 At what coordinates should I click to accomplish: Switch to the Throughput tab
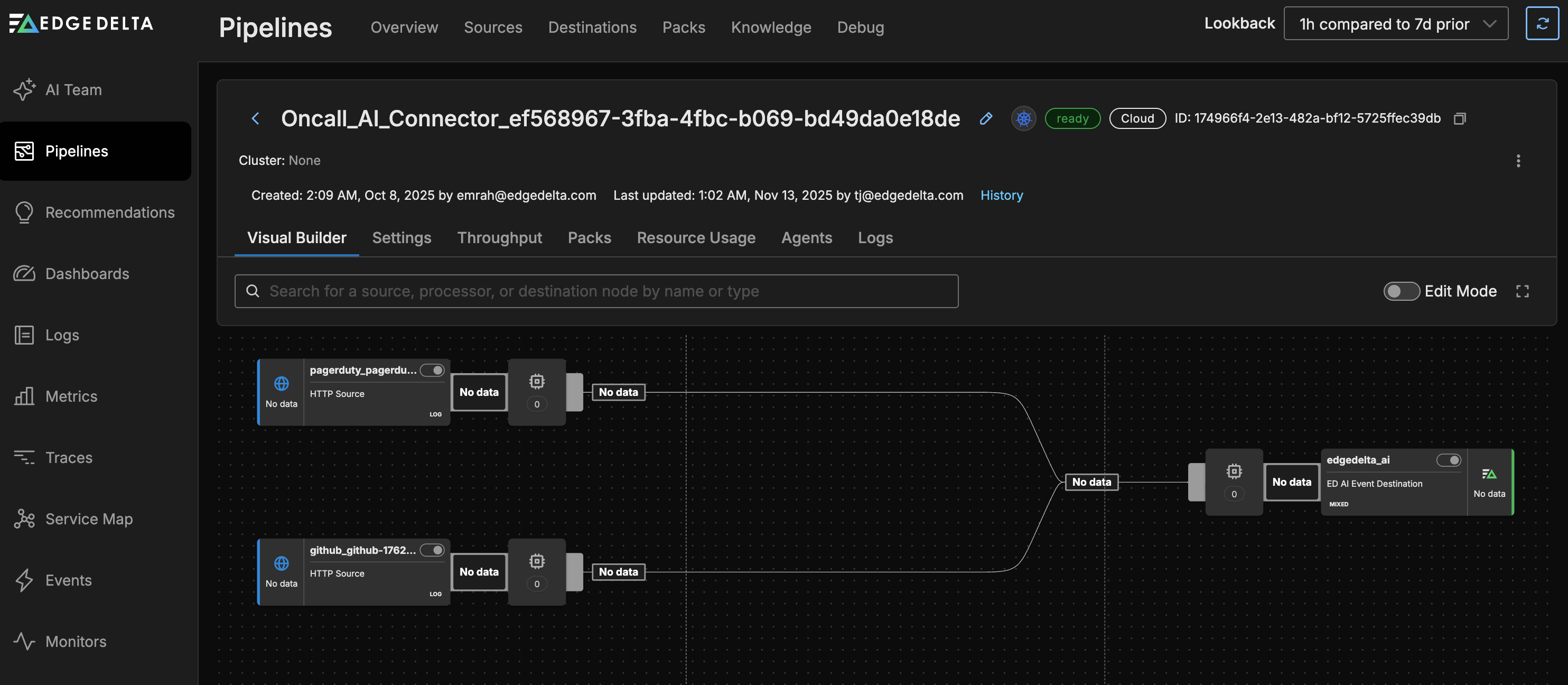[x=499, y=237]
